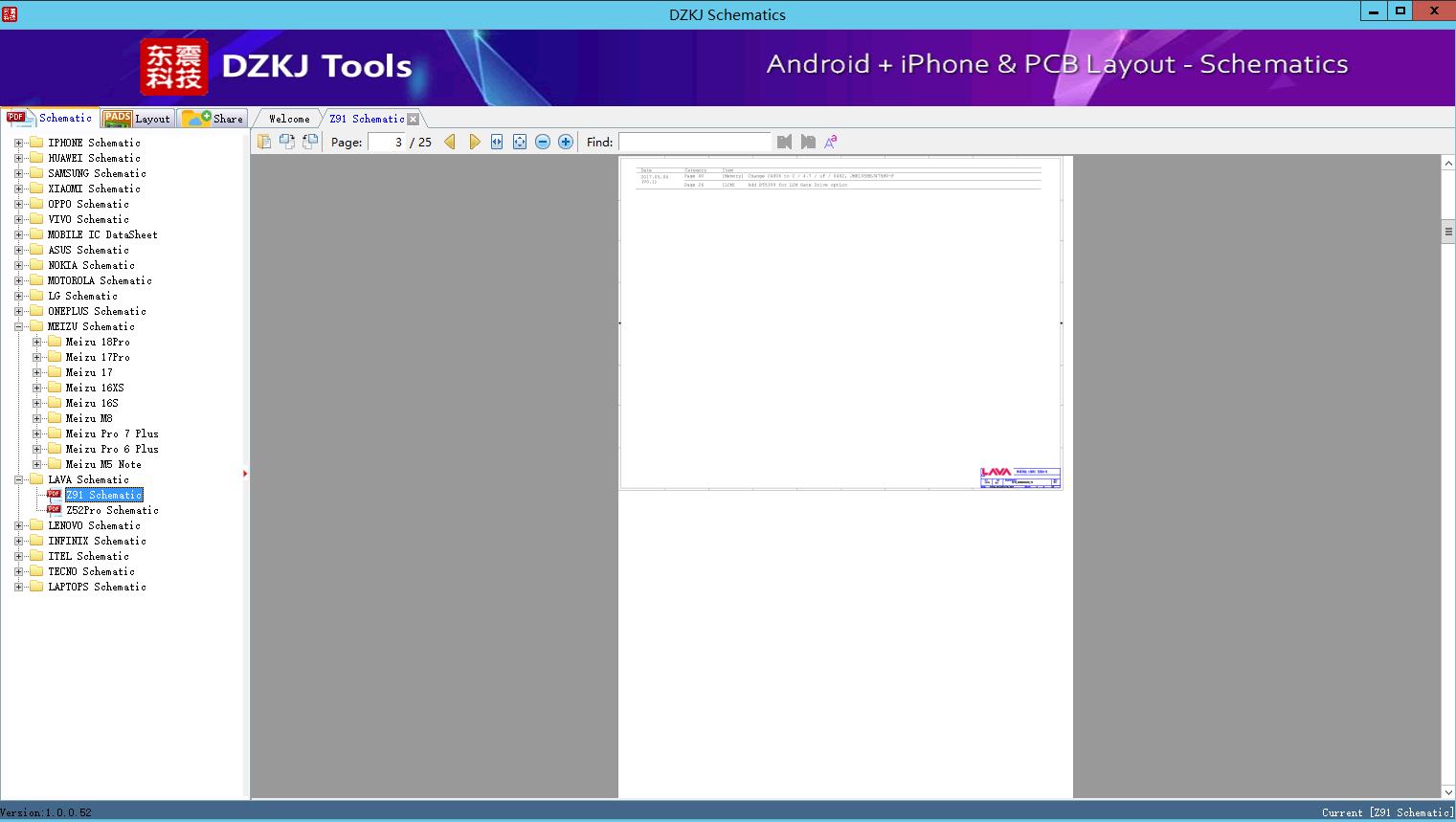Click the fit width icon
This screenshot has width=1456, height=822.
(497, 142)
